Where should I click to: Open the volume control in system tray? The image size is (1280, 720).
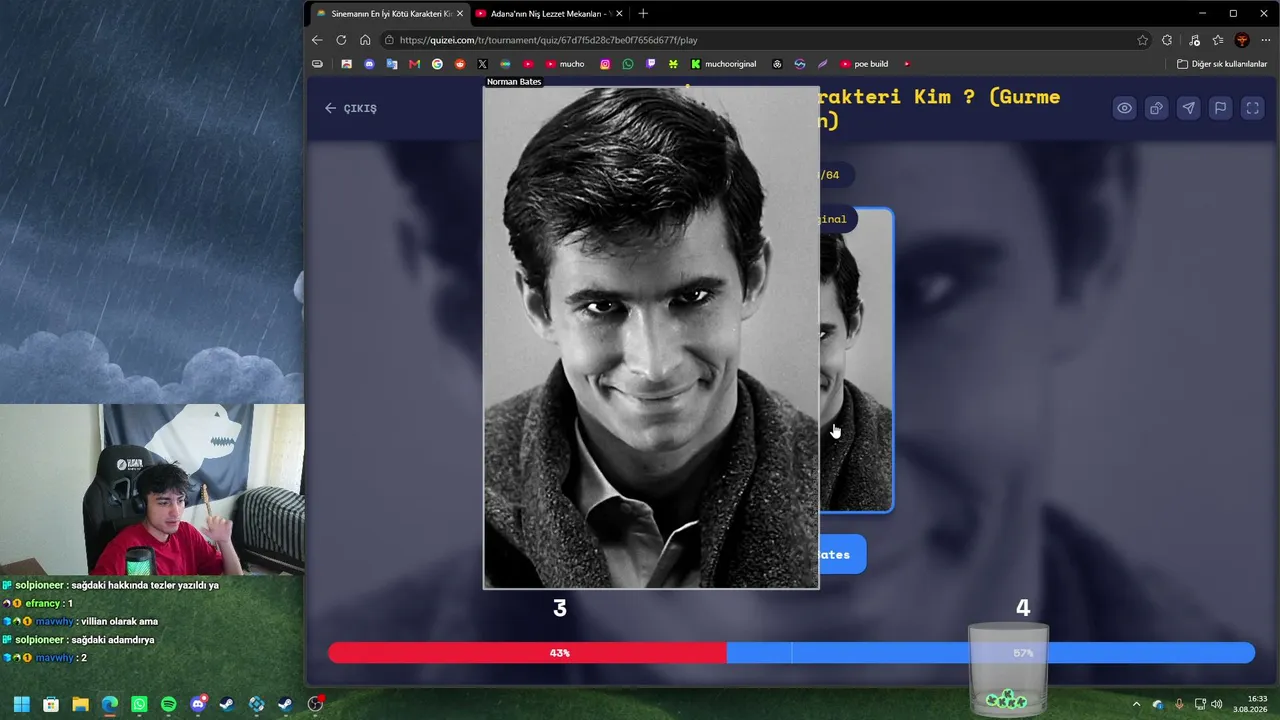1217,704
